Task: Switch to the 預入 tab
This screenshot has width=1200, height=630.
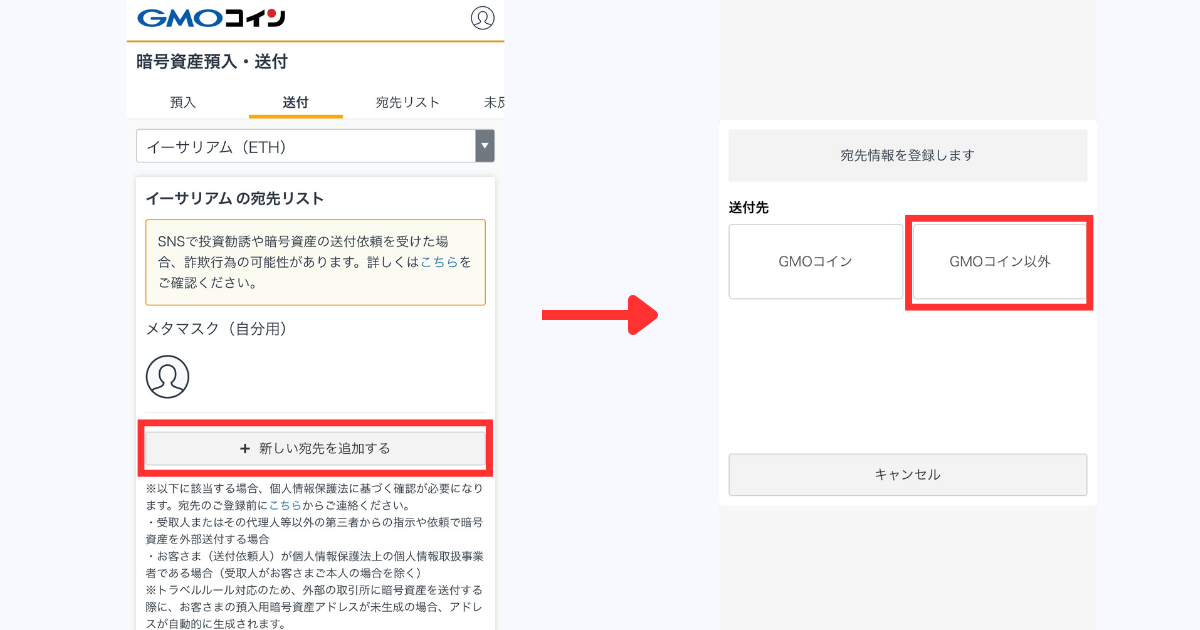Action: pos(183,102)
